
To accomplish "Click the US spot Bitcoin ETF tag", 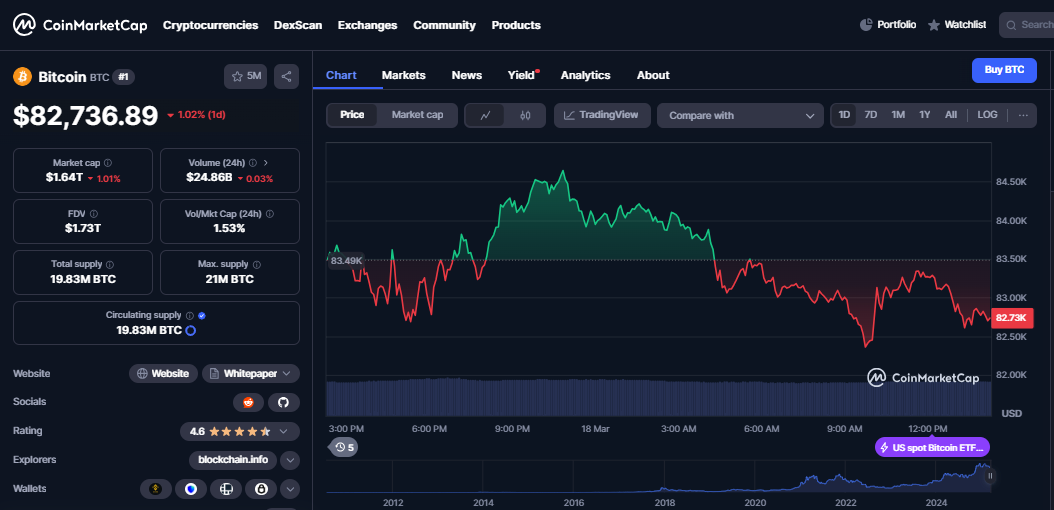I will (932, 447).
